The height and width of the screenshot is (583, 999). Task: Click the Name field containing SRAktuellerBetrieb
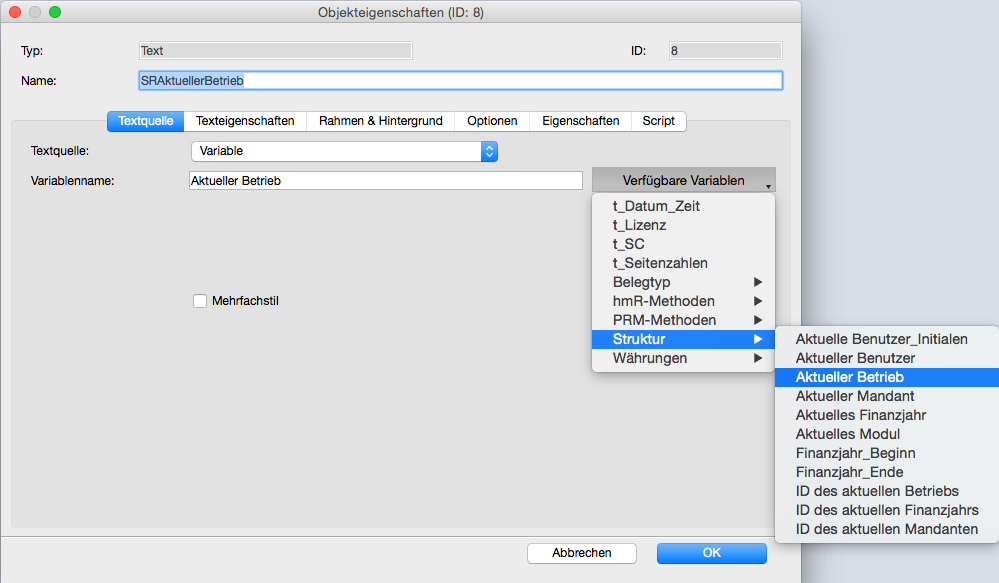pos(460,81)
